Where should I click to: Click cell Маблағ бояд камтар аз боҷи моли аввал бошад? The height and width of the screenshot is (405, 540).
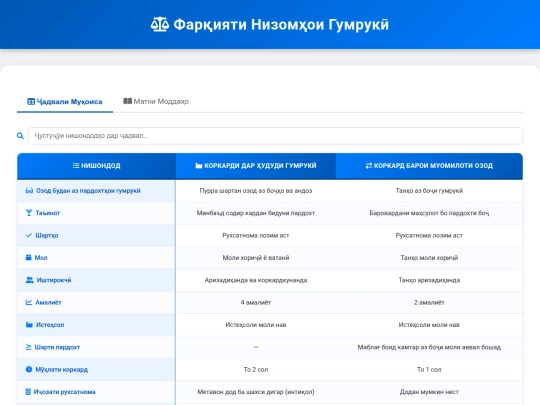pyautogui.click(x=429, y=347)
